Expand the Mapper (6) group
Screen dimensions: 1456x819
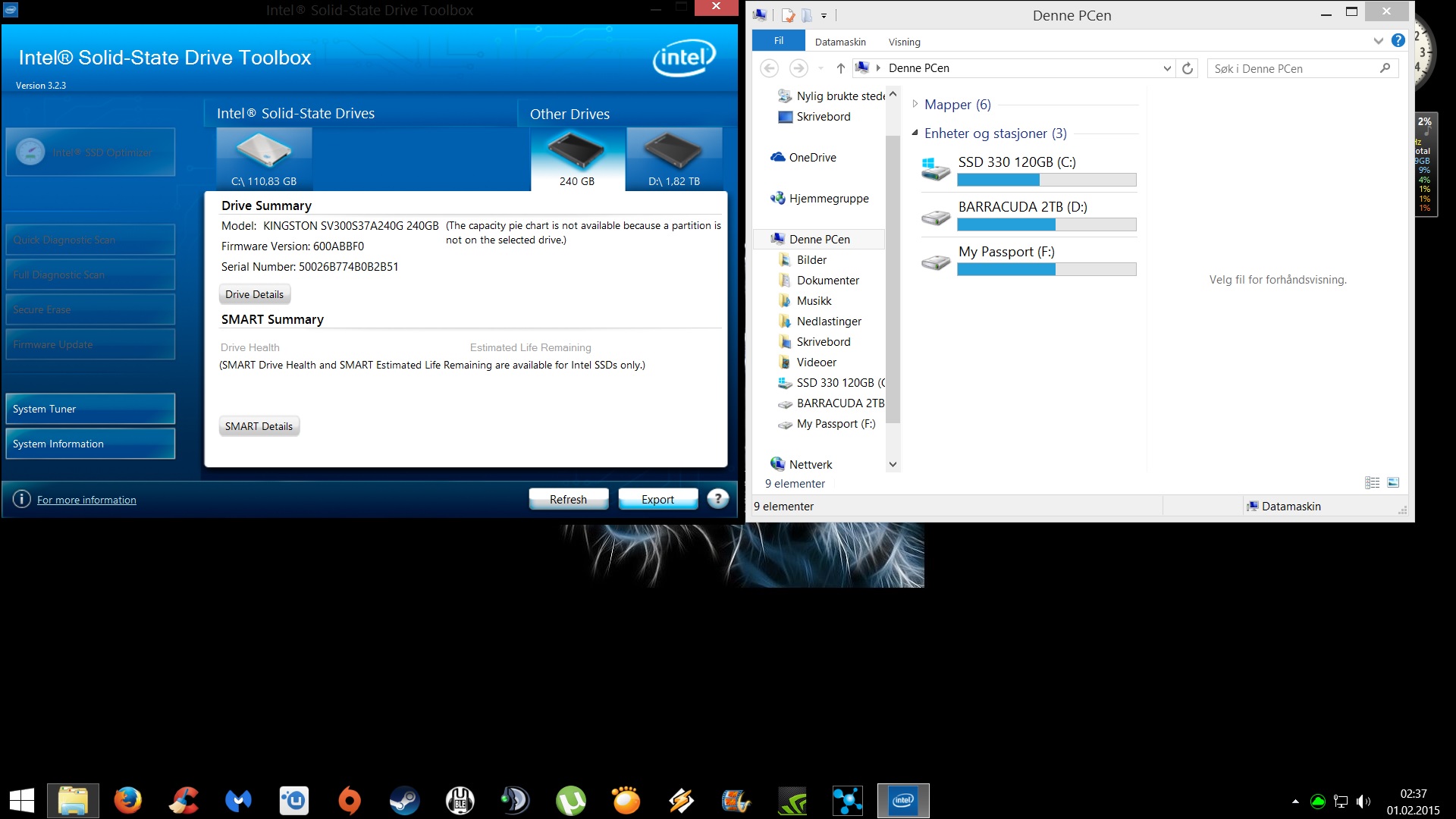click(915, 104)
